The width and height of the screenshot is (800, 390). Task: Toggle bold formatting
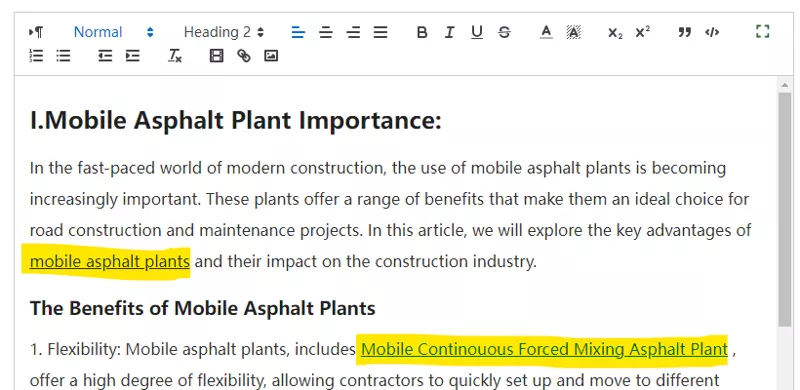[421, 32]
